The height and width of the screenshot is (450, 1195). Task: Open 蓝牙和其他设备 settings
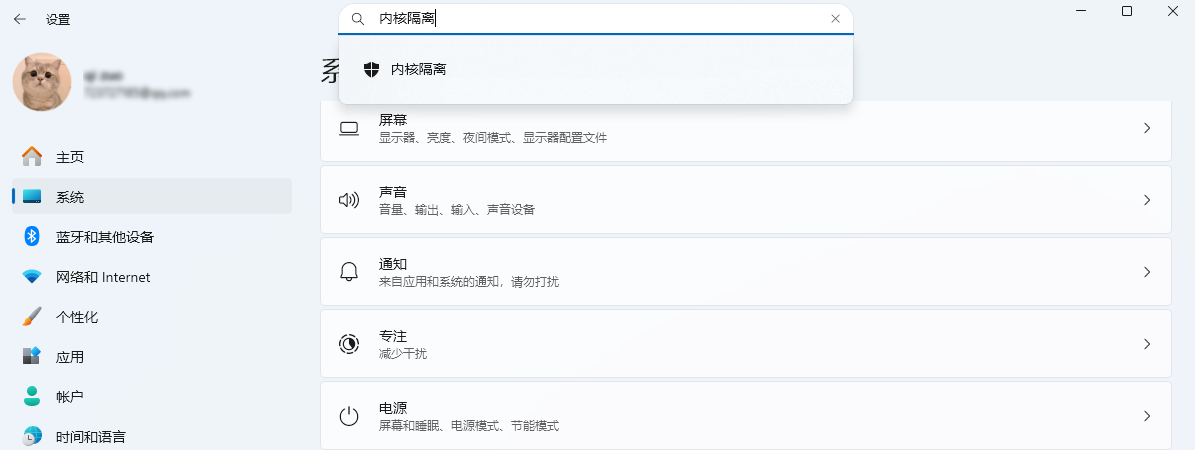[x=104, y=237]
